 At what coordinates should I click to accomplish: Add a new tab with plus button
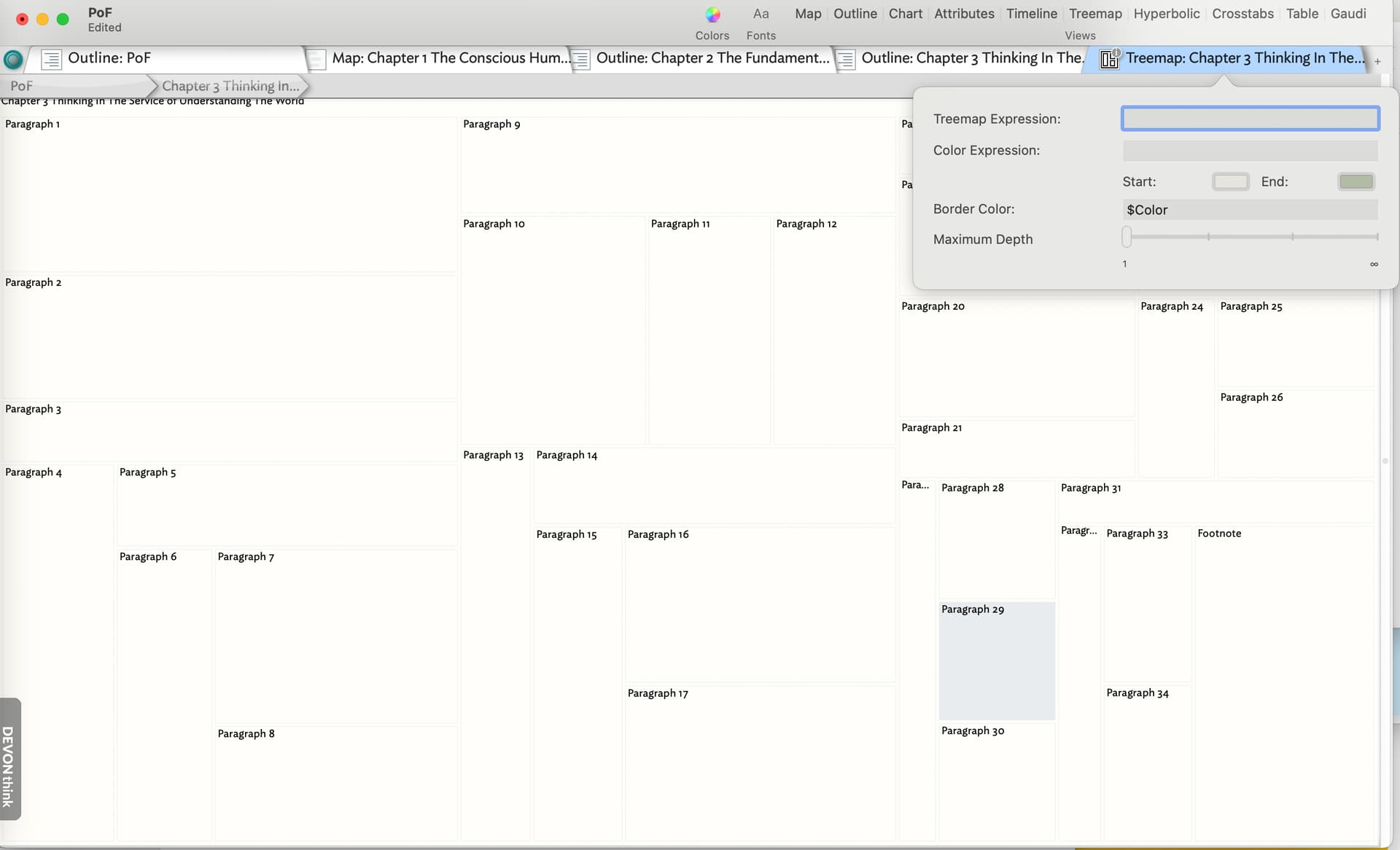tap(1377, 62)
